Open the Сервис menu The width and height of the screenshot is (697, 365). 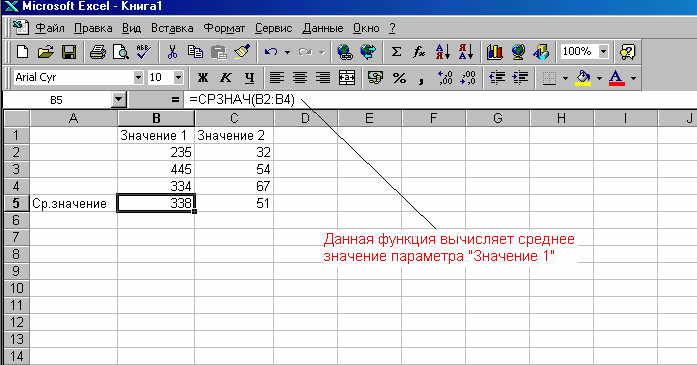(273, 28)
